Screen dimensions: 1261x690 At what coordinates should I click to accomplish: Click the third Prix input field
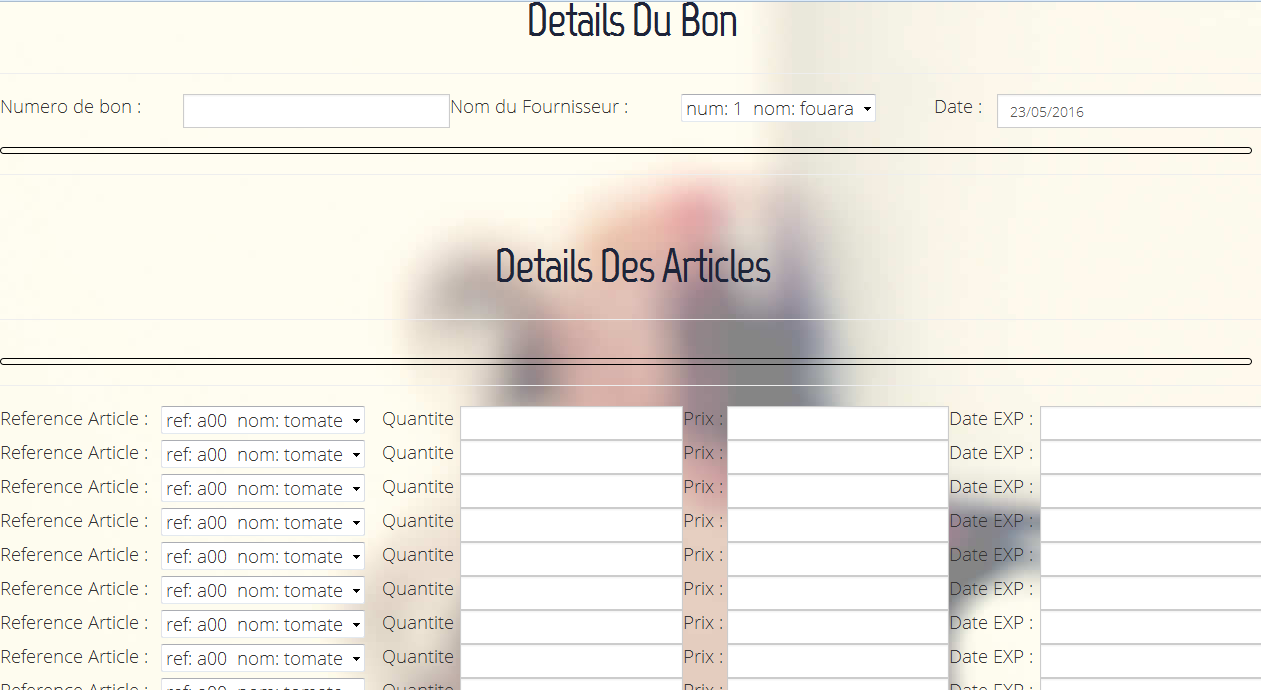(x=837, y=489)
